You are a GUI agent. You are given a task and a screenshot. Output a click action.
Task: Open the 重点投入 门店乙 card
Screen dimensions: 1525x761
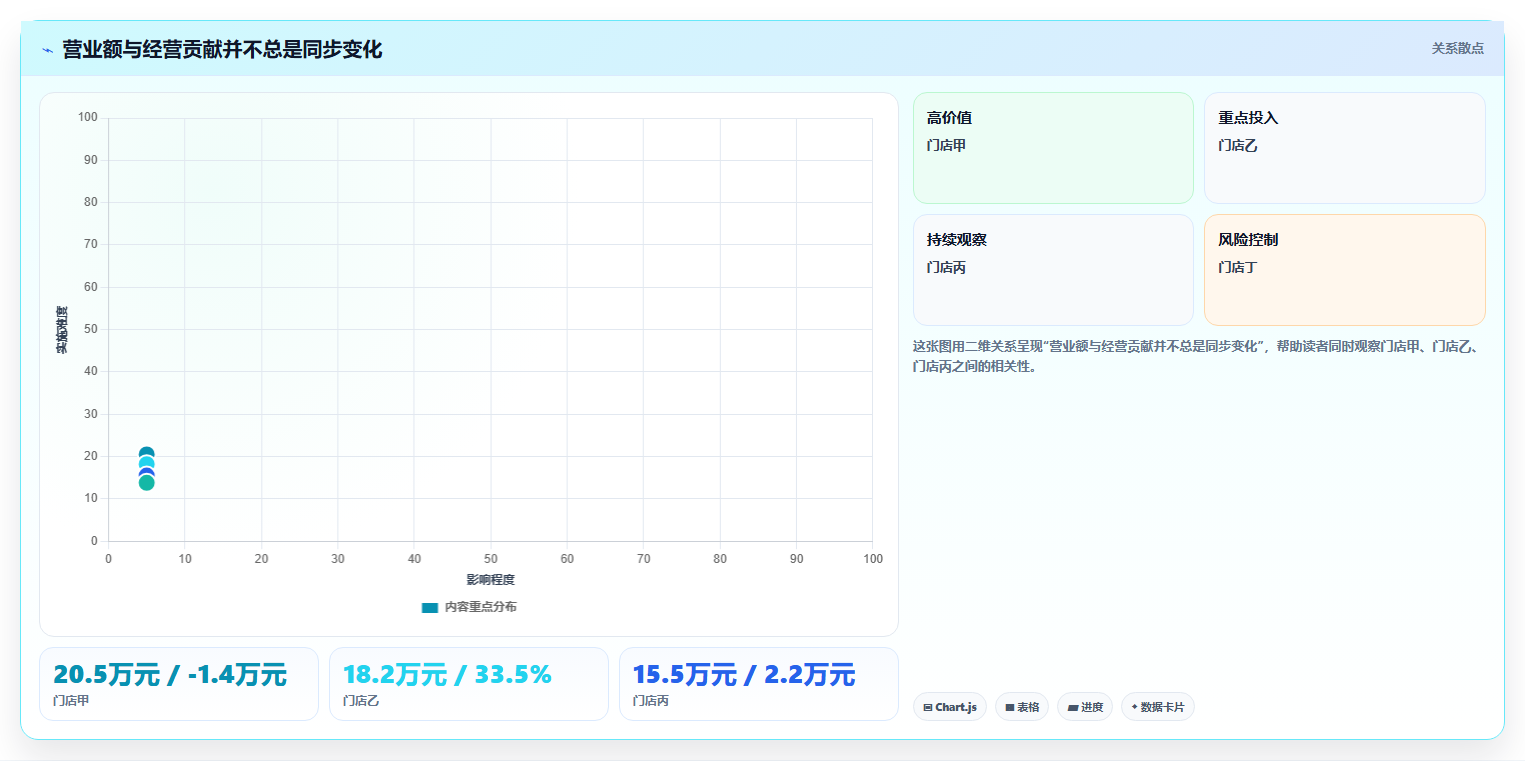[x=1344, y=148]
